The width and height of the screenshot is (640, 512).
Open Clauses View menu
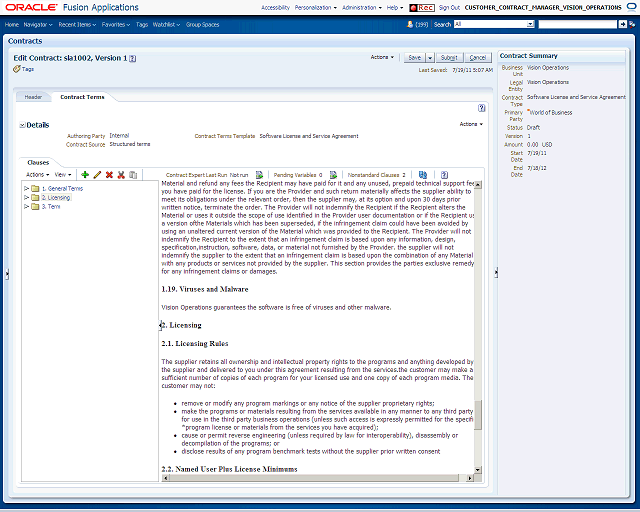(x=63, y=175)
